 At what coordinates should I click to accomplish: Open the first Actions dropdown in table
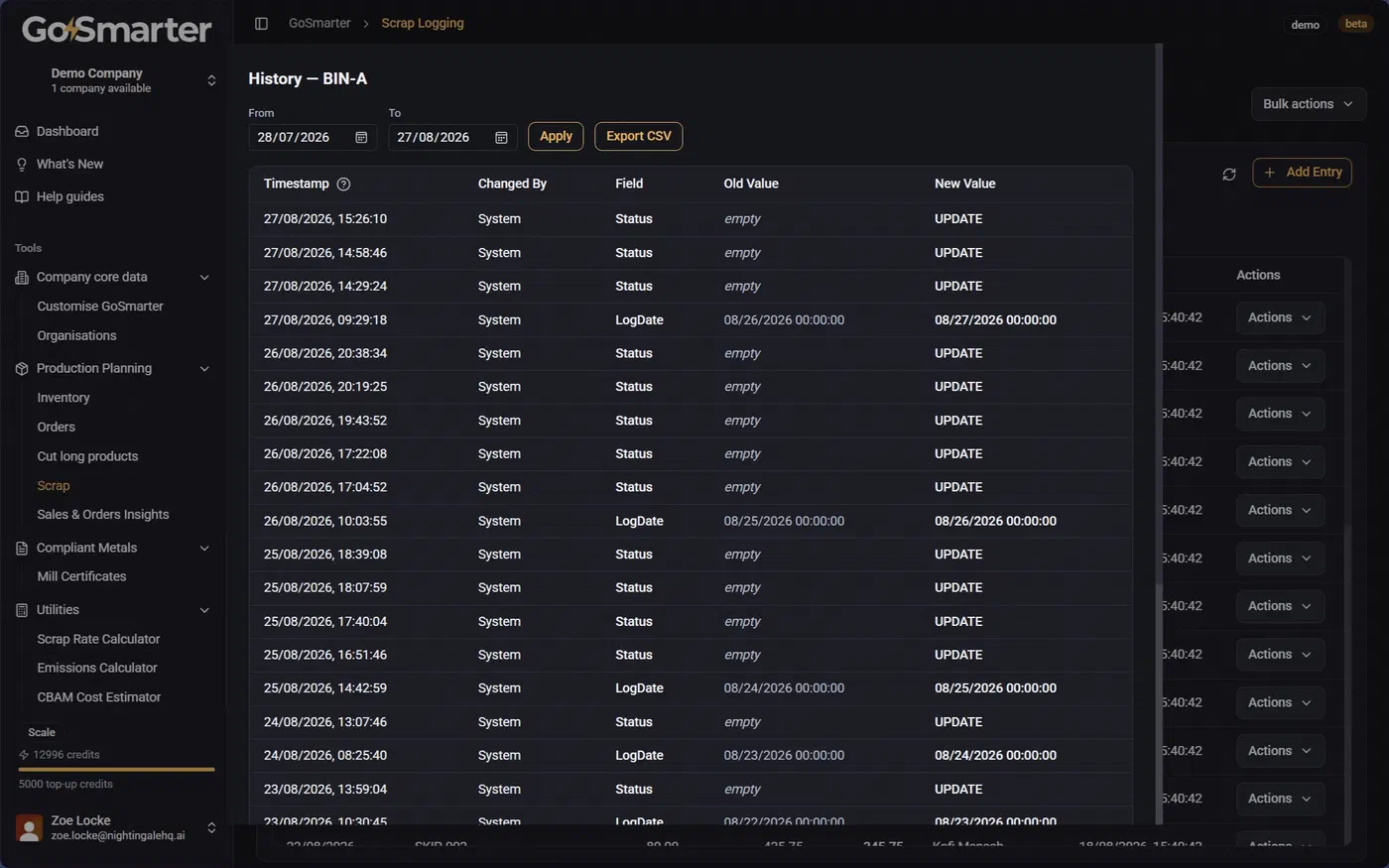tap(1280, 317)
